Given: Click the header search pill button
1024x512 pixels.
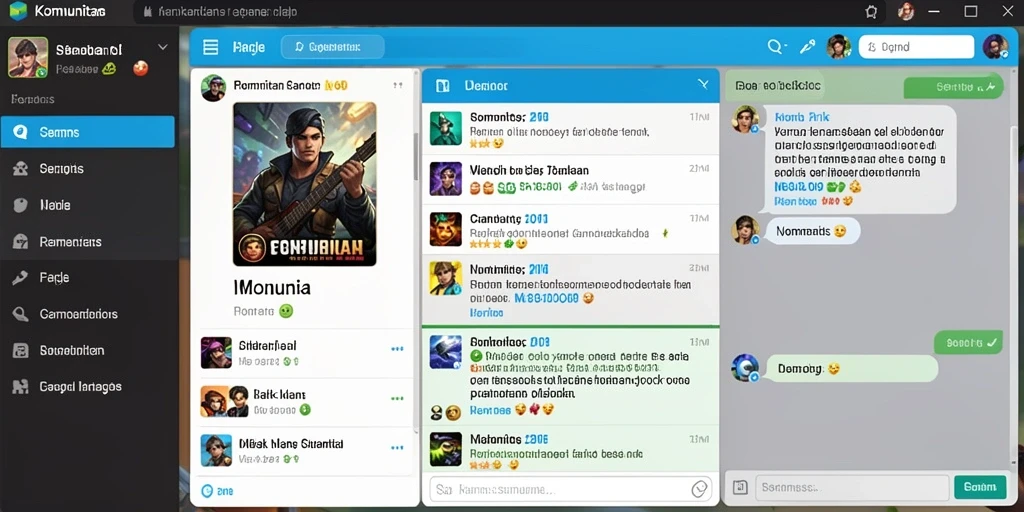Looking at the screenshot, I should tap(332, 47).
